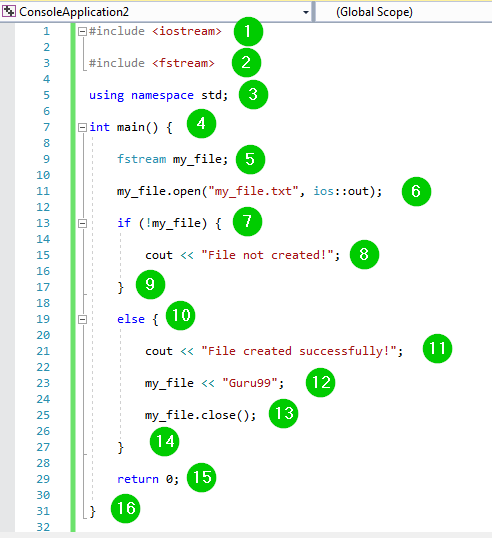Click the return keyword on line 29
This screenshot has width=492, height=538.
(x=138, y=479)
